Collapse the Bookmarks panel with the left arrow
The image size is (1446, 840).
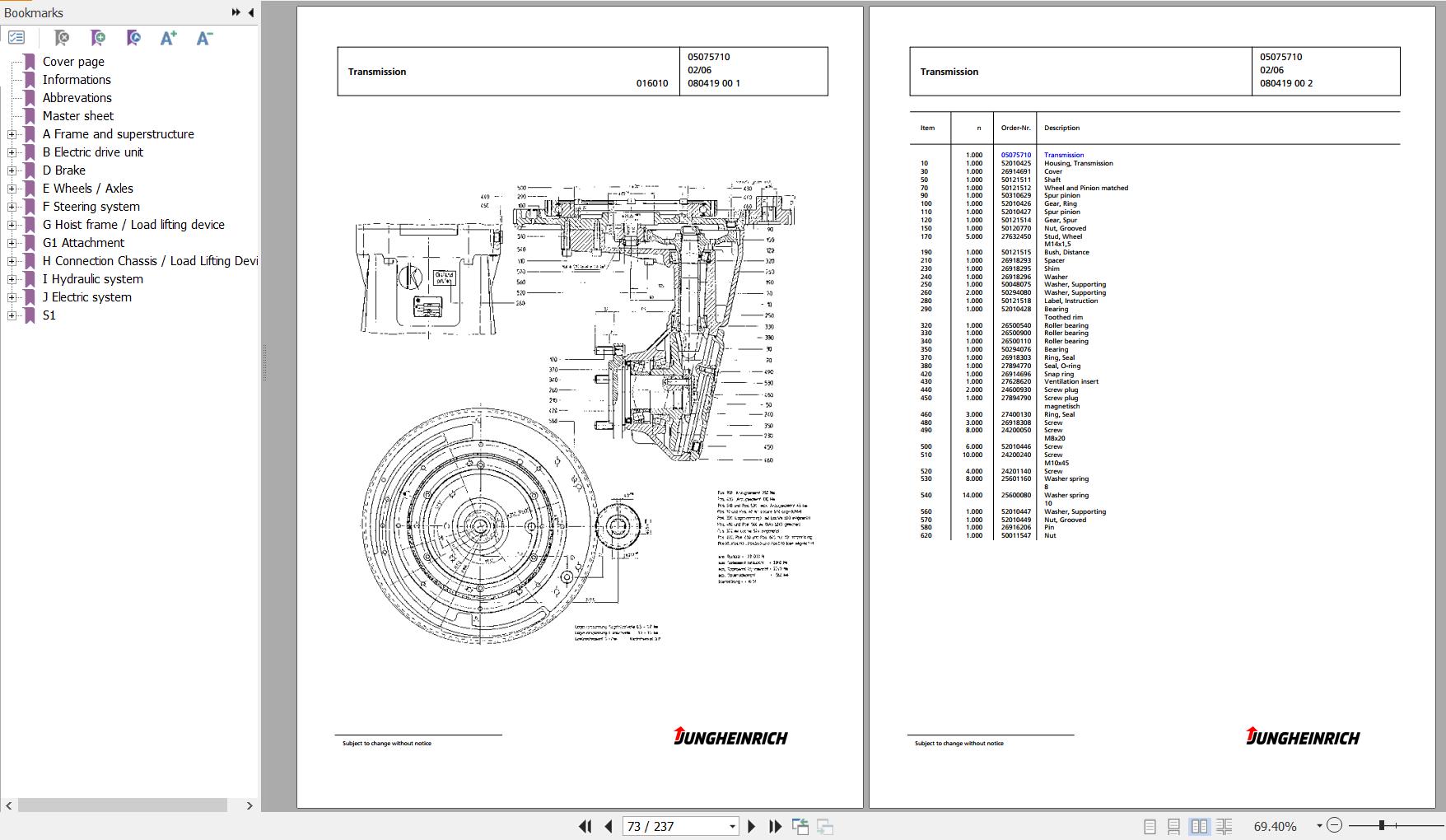pyautogui.click(x=251, y=12)
